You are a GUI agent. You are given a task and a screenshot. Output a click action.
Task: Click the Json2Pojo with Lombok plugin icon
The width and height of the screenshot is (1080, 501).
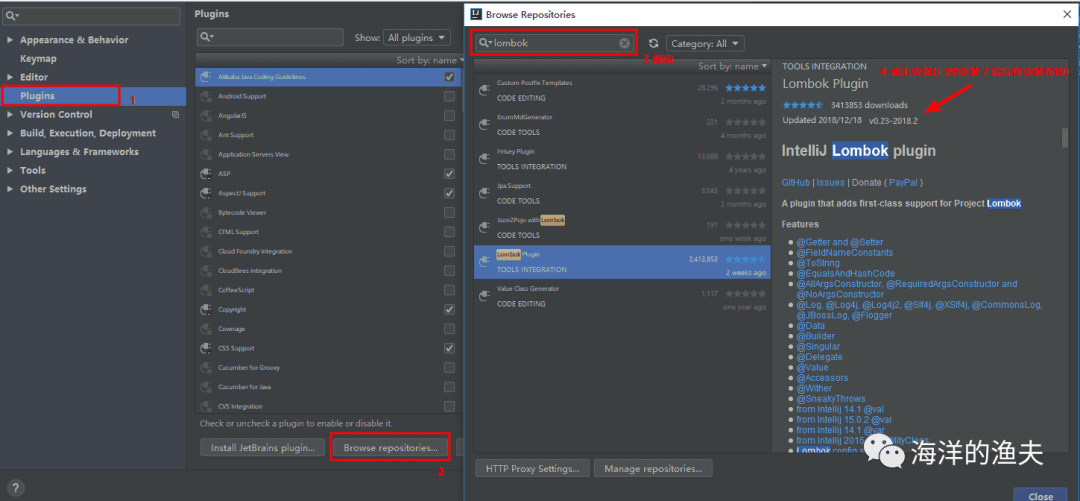pyautogui.click(x=484, y=227)
